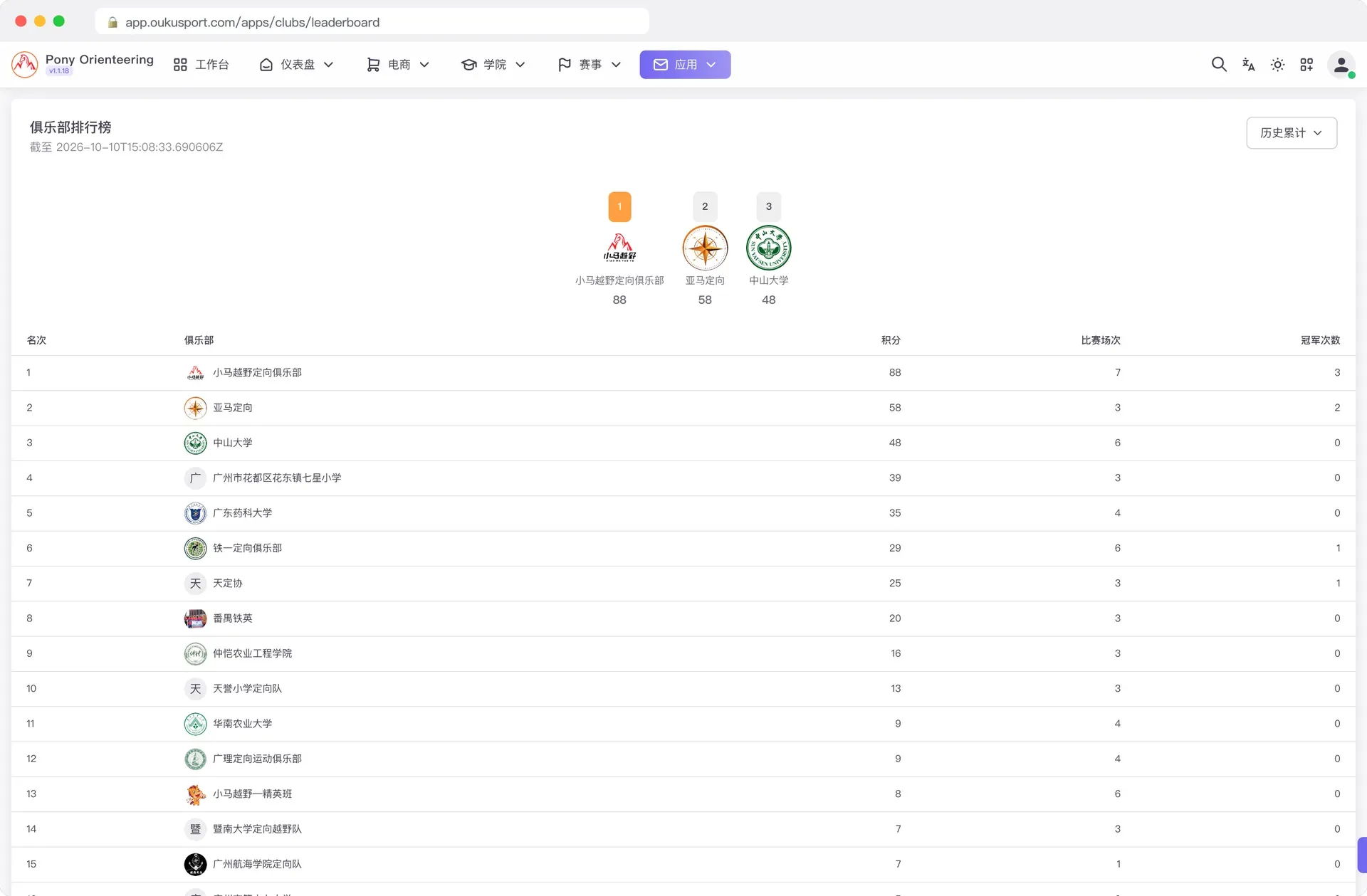Toggle the light/dark theme sun icon

pyautogui.click(x=1277, y=65)
